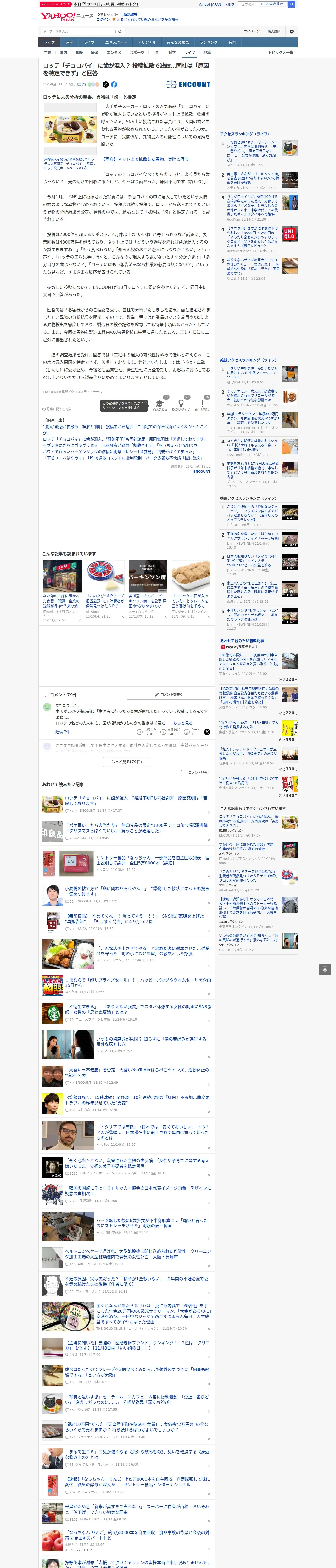Open the サントリー食品「なっちゃん」自主回収 article
Image resolution: width=336 pixels, height=1568 pixels.
[153, 861]
